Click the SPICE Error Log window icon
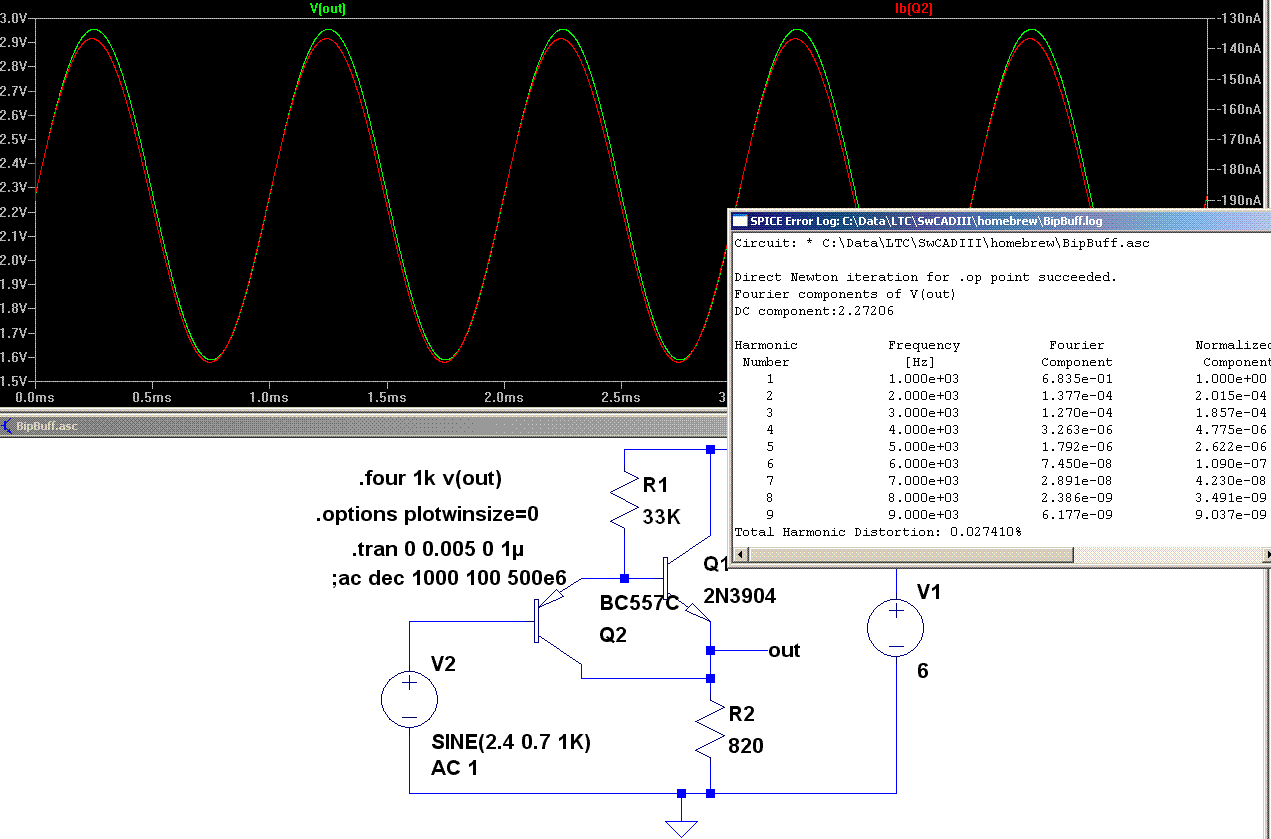Viewport: 1271px width, 839px height. pyautogui.click(x=740, y=220)
